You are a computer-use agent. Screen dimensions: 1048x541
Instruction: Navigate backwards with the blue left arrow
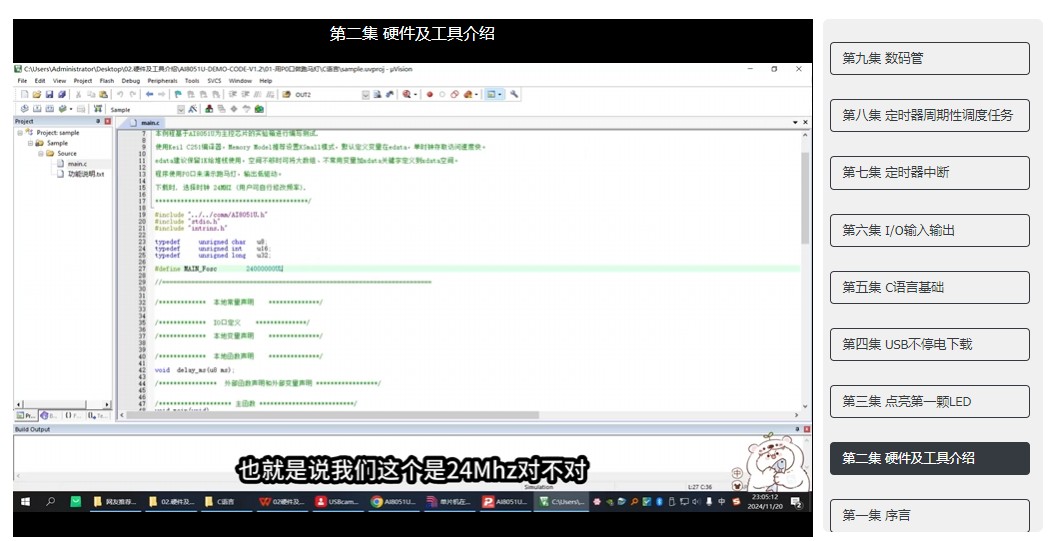(150, 94)
